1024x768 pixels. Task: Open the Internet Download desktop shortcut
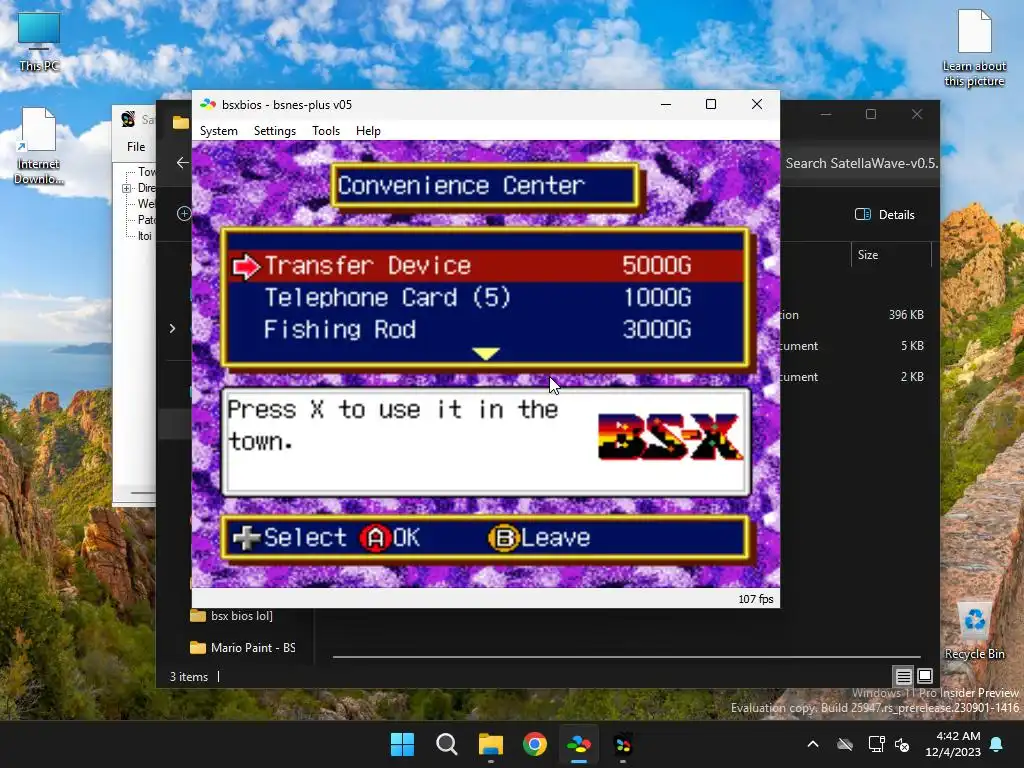coord(39,146)
